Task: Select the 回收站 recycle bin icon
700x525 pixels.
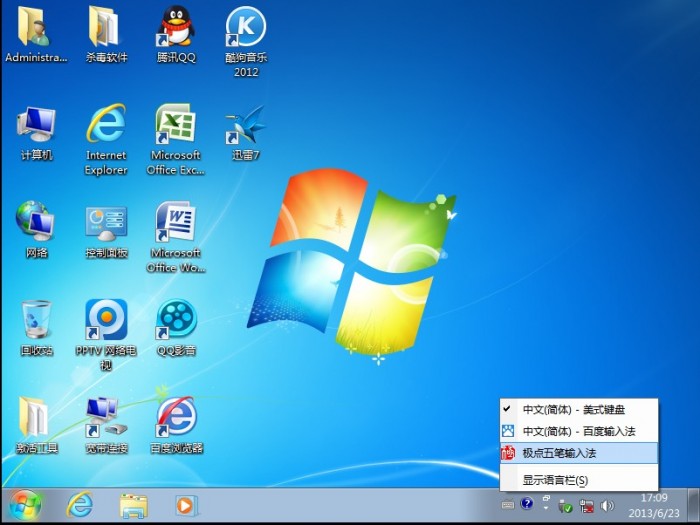Action: (37, 321)
